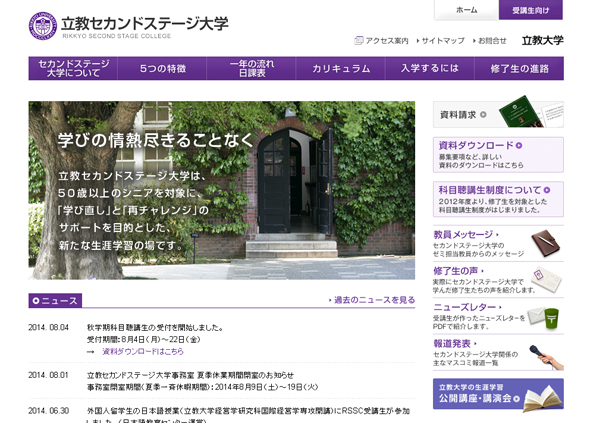Open the 資料ダウンロード banner

coord(498,155)
